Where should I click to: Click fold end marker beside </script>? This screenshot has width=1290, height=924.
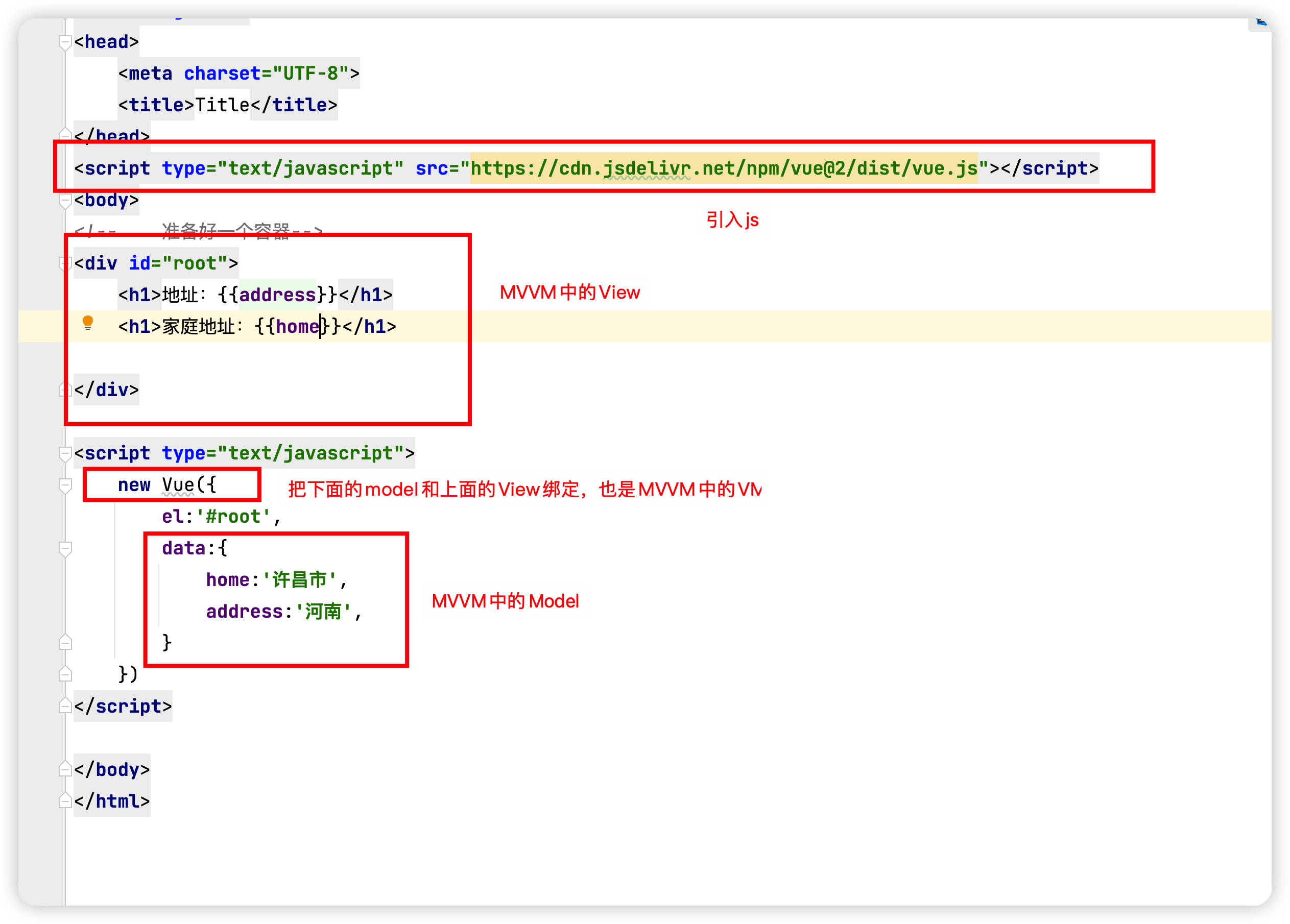pyautogui.click(x=65, y=706)
